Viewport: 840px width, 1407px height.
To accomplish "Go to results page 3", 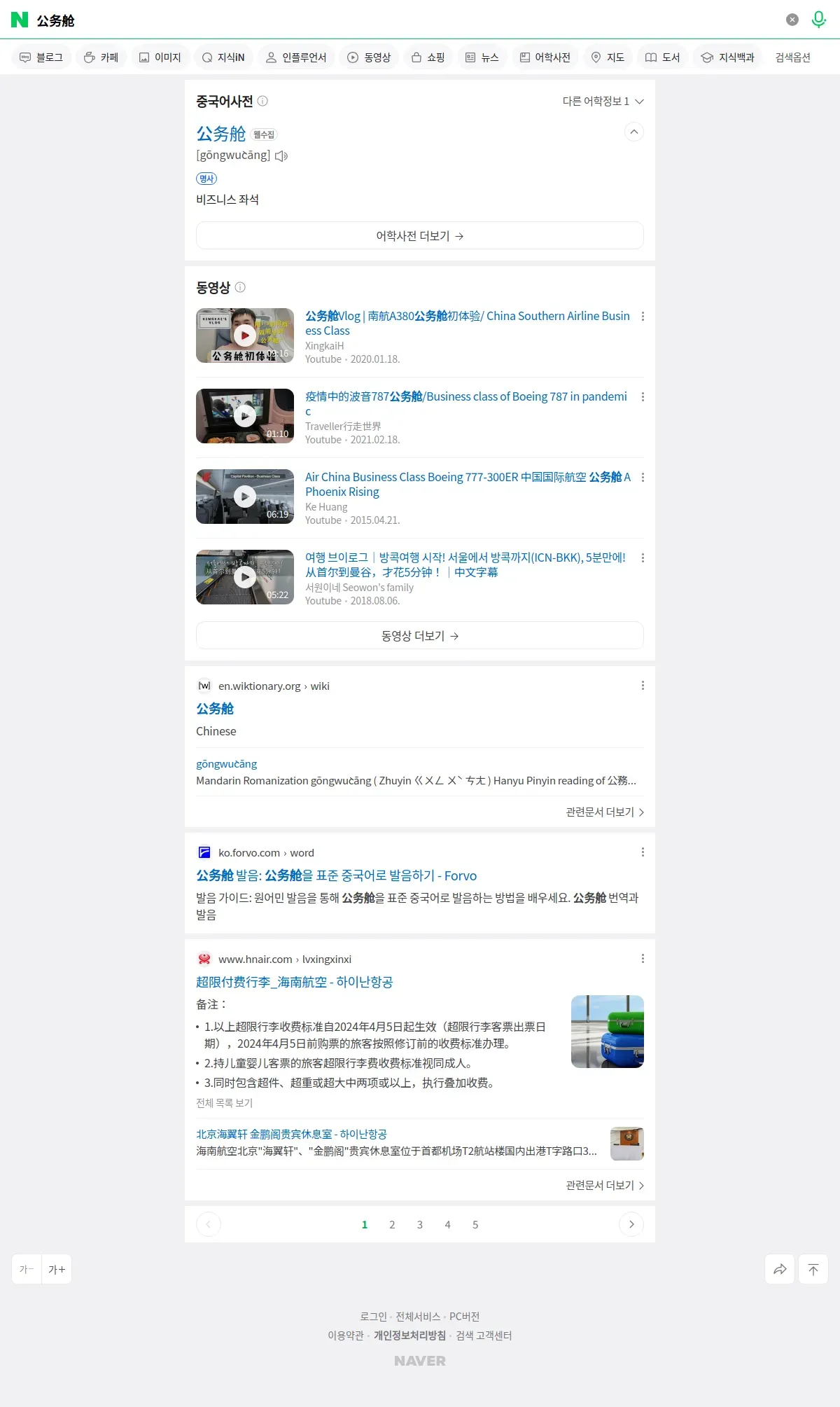I will (420, 1224).
